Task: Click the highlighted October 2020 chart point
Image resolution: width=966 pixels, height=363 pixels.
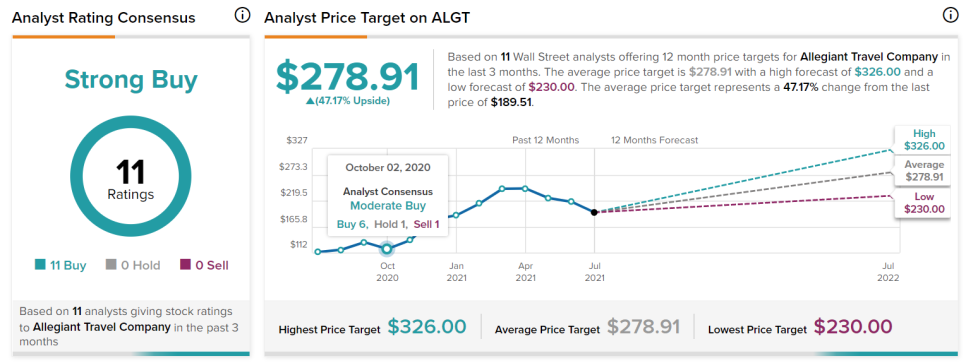Action: coord(387,248)
